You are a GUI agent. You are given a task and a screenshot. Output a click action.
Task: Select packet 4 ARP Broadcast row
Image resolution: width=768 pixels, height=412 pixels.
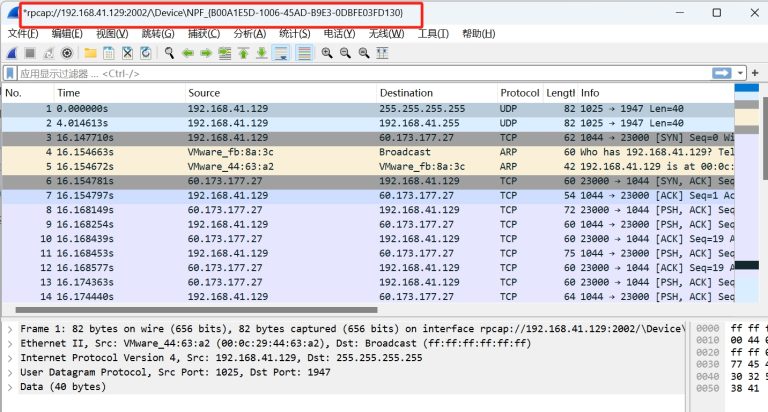(368, 152)
